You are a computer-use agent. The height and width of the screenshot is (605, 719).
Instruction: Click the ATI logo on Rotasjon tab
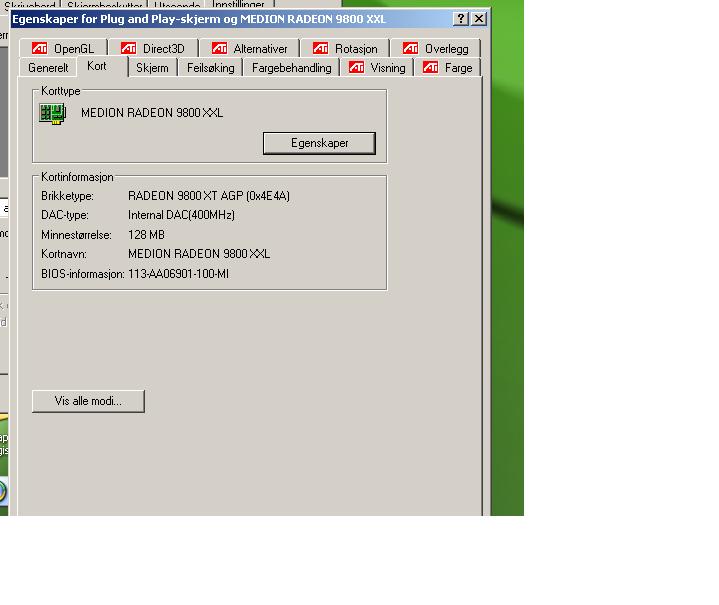click(321, 48)
